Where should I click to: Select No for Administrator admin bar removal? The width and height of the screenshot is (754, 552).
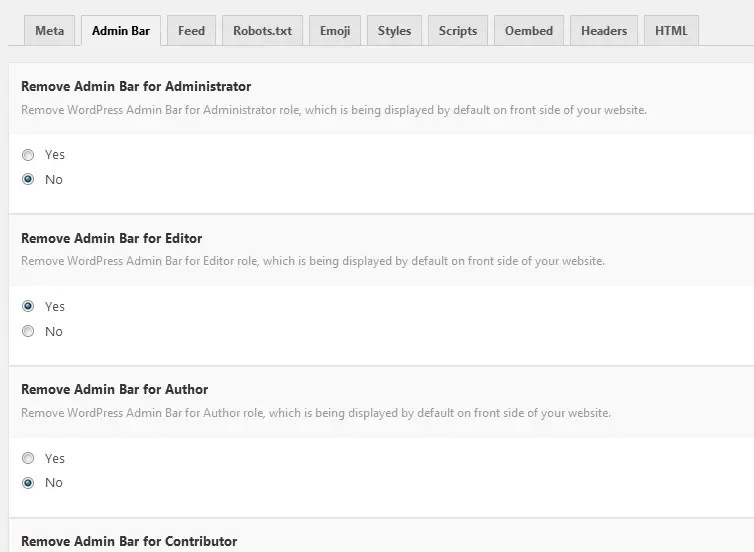[x=28, y=179]
